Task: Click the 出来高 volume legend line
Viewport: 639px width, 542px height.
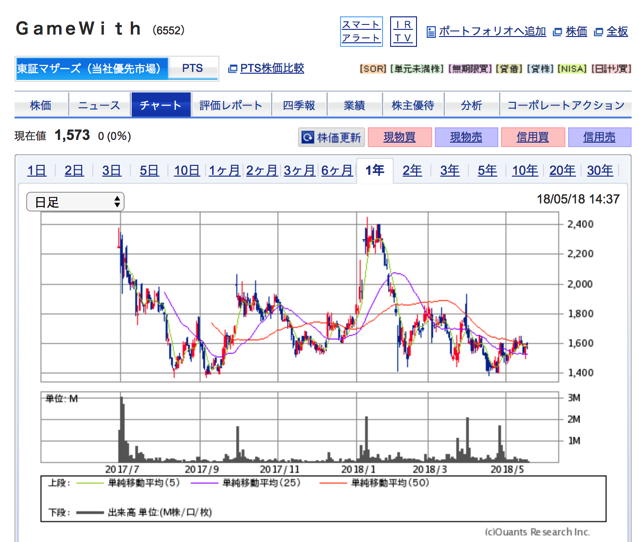Action: 90,513
